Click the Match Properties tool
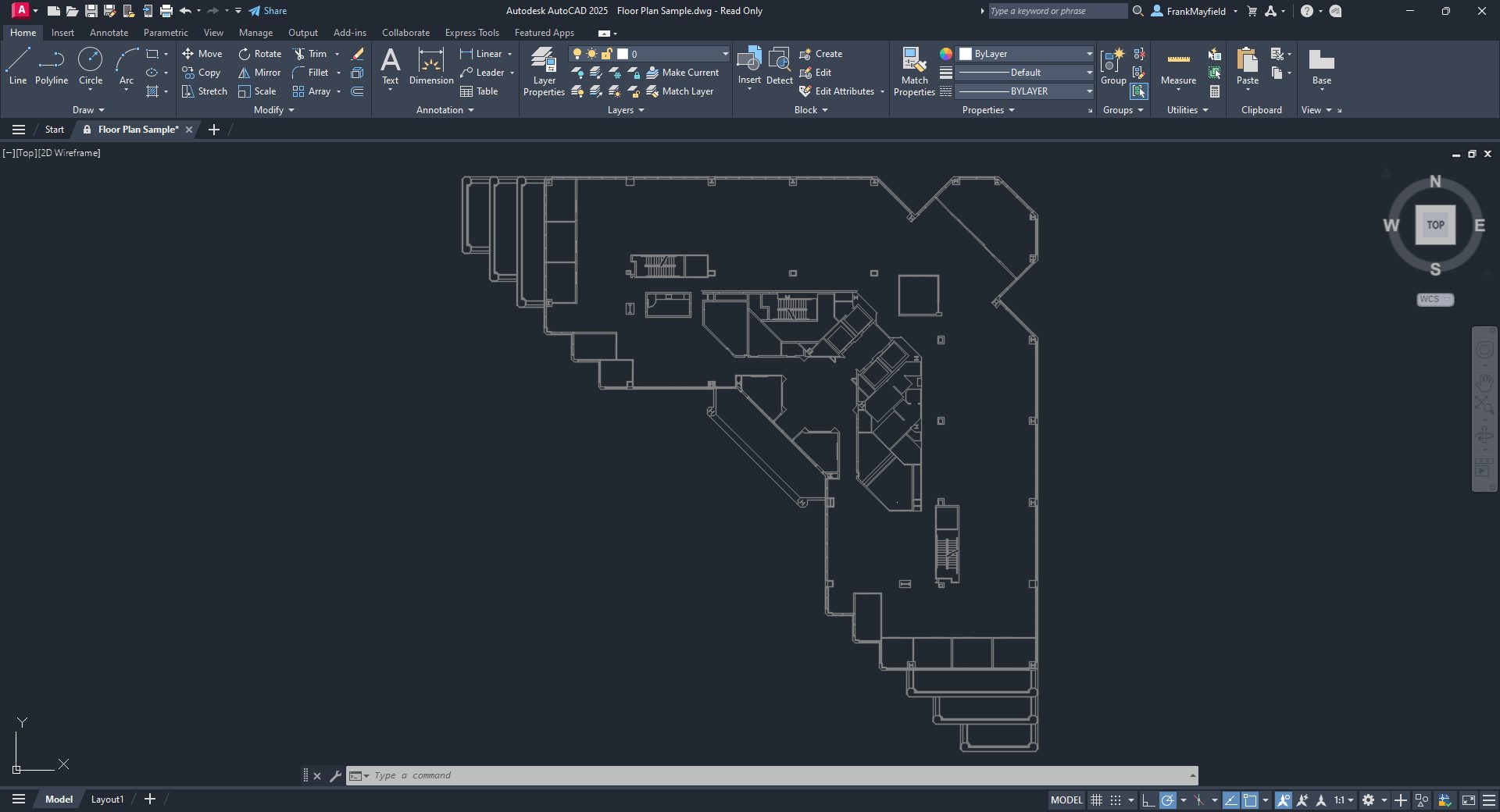Screen dimensions: 1500x812 click(914, 71)
